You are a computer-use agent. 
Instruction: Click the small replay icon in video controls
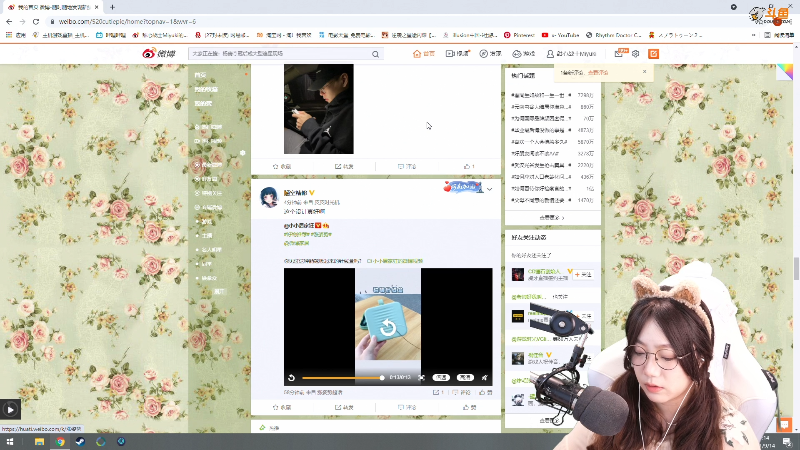click(x=291, y=378)
